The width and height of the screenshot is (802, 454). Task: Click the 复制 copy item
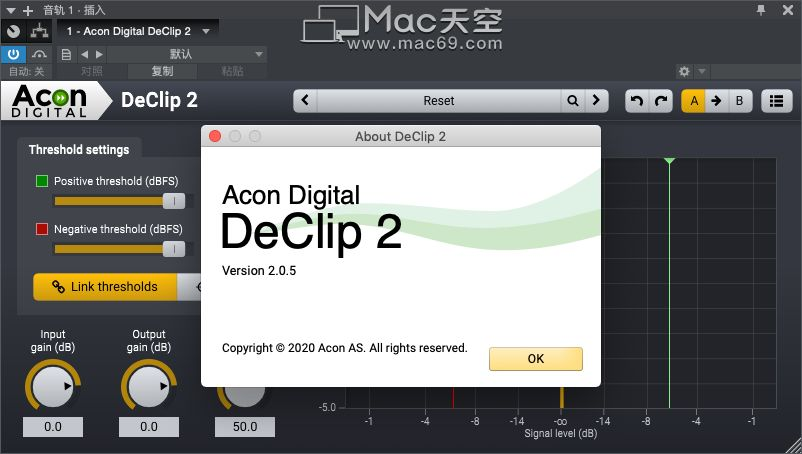click(162, 71)
